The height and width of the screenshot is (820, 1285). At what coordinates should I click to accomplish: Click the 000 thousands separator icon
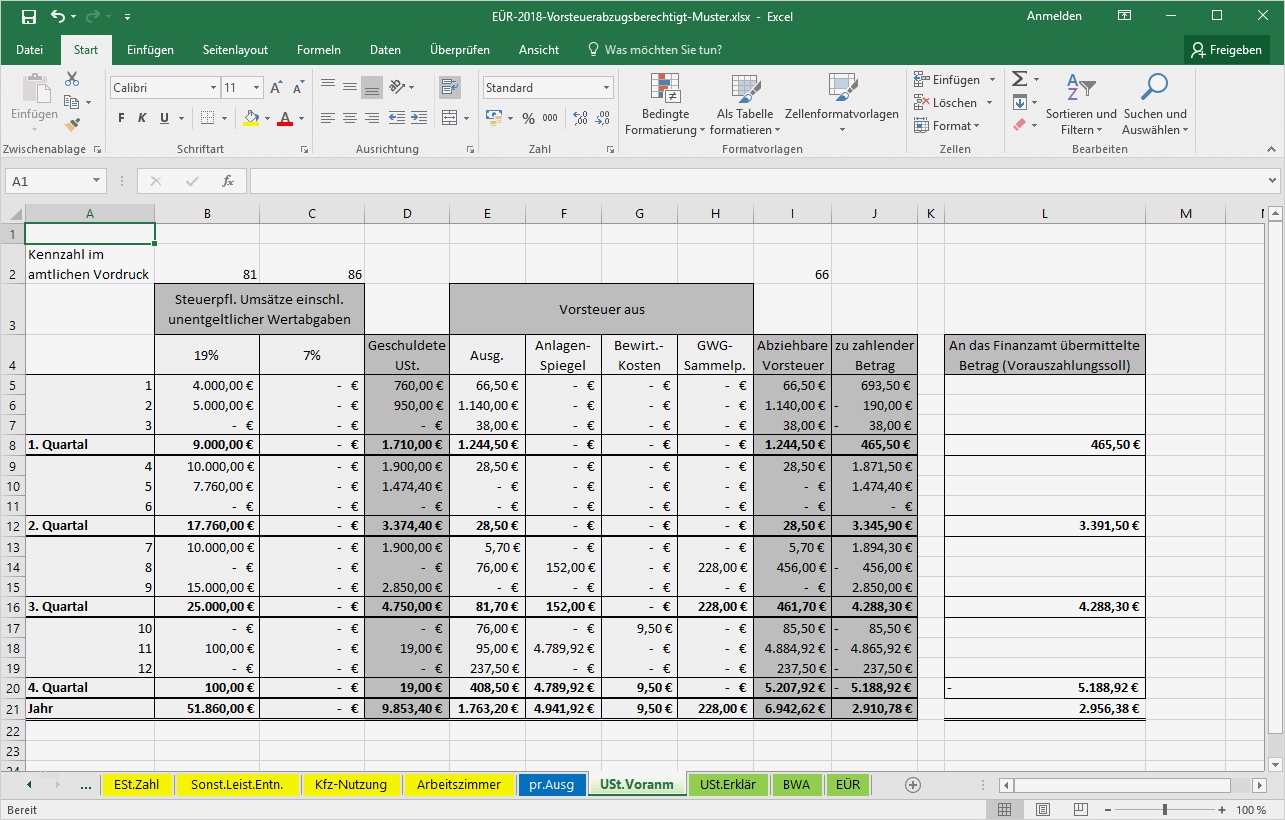point(552,118)
